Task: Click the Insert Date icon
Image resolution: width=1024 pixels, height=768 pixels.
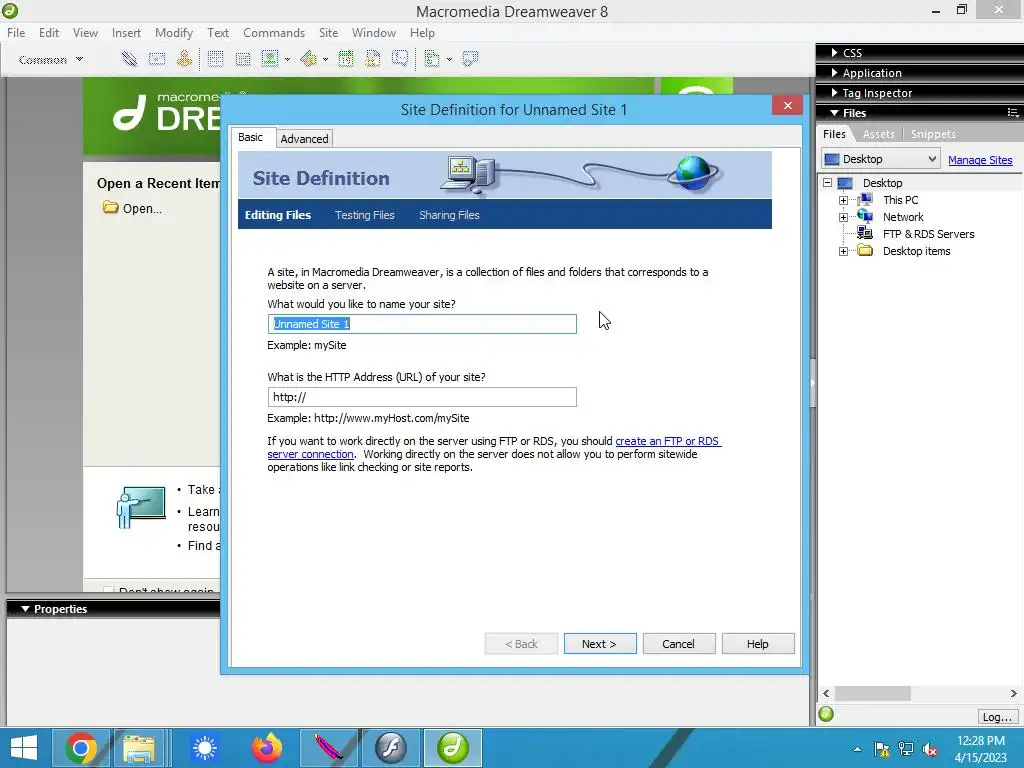Action: point(346,59)
